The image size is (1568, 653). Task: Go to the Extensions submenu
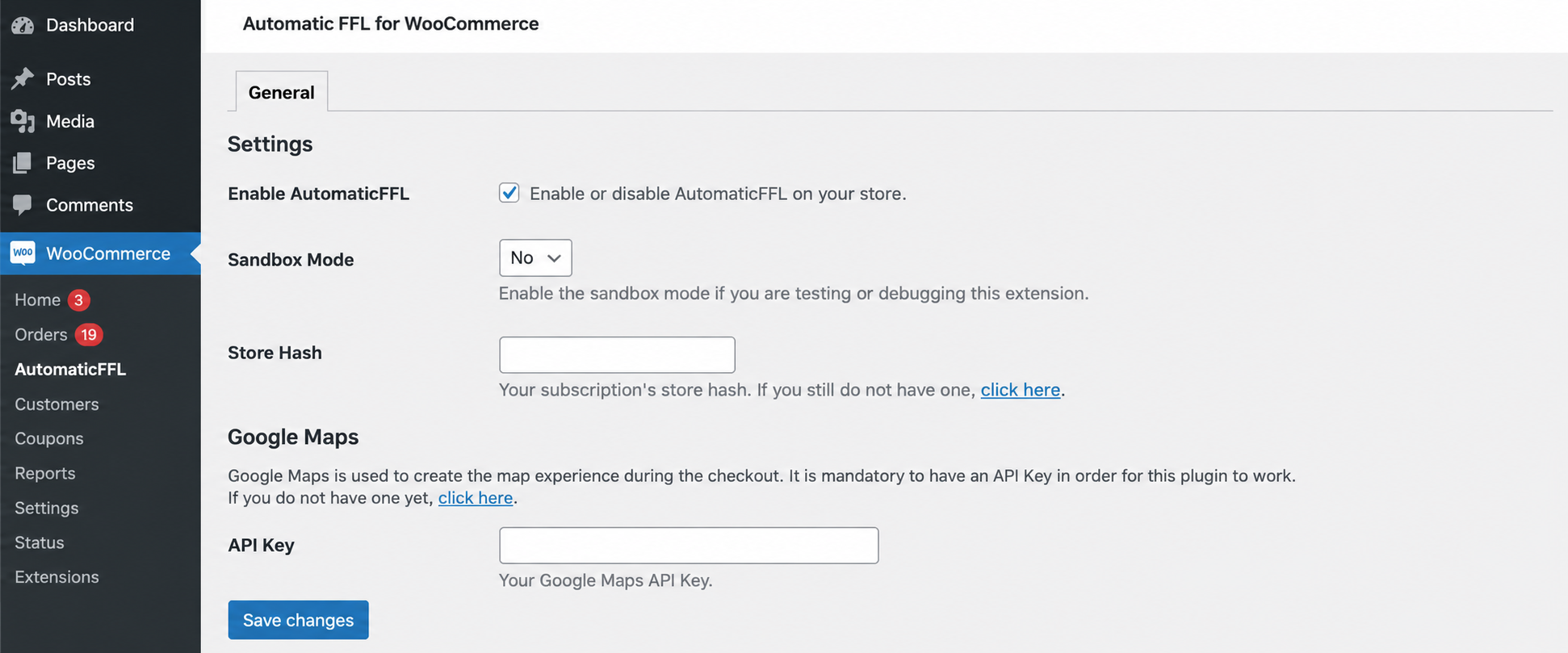pos(57,577)
